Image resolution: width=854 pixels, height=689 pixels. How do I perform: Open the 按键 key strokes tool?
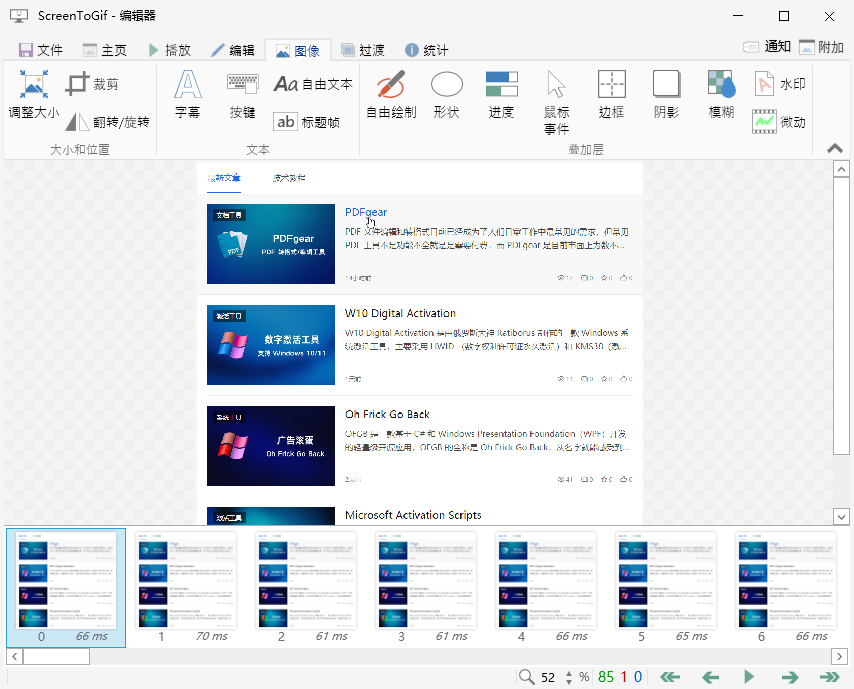tap(242, 95)
